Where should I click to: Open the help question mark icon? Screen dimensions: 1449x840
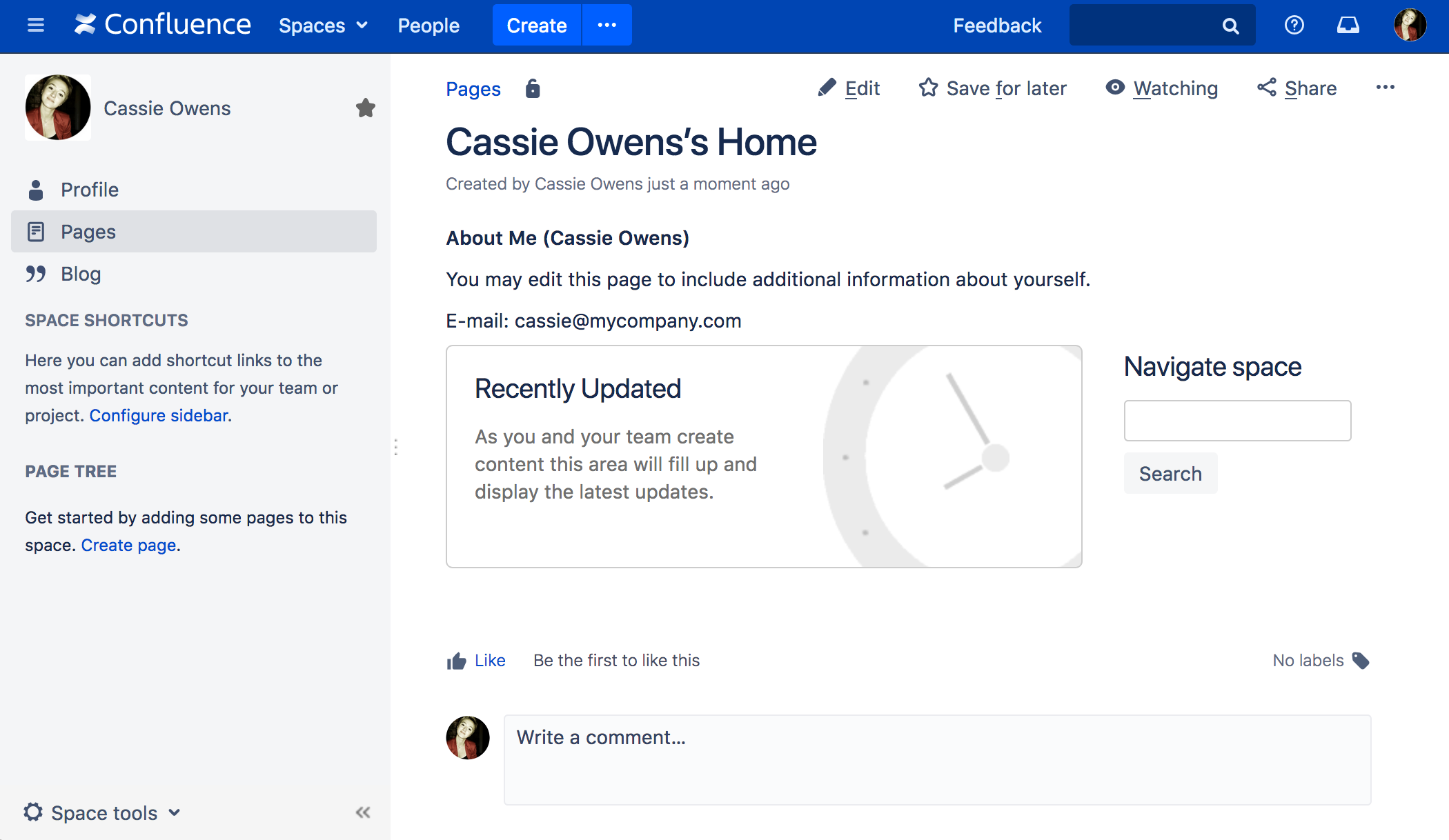[1294, 26]
